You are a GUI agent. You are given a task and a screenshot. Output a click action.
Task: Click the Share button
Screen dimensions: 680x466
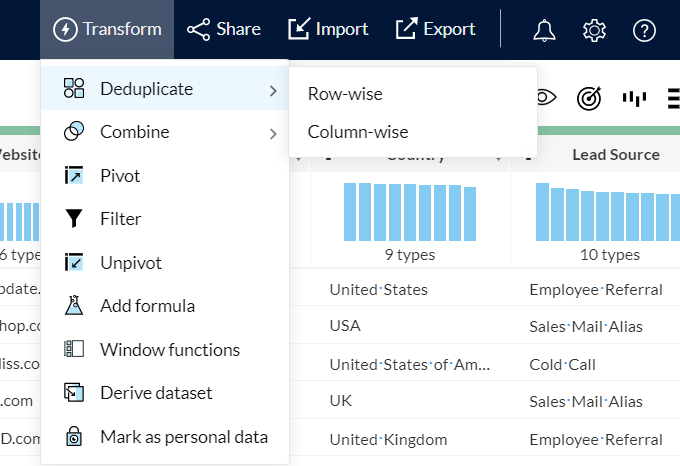224,29
